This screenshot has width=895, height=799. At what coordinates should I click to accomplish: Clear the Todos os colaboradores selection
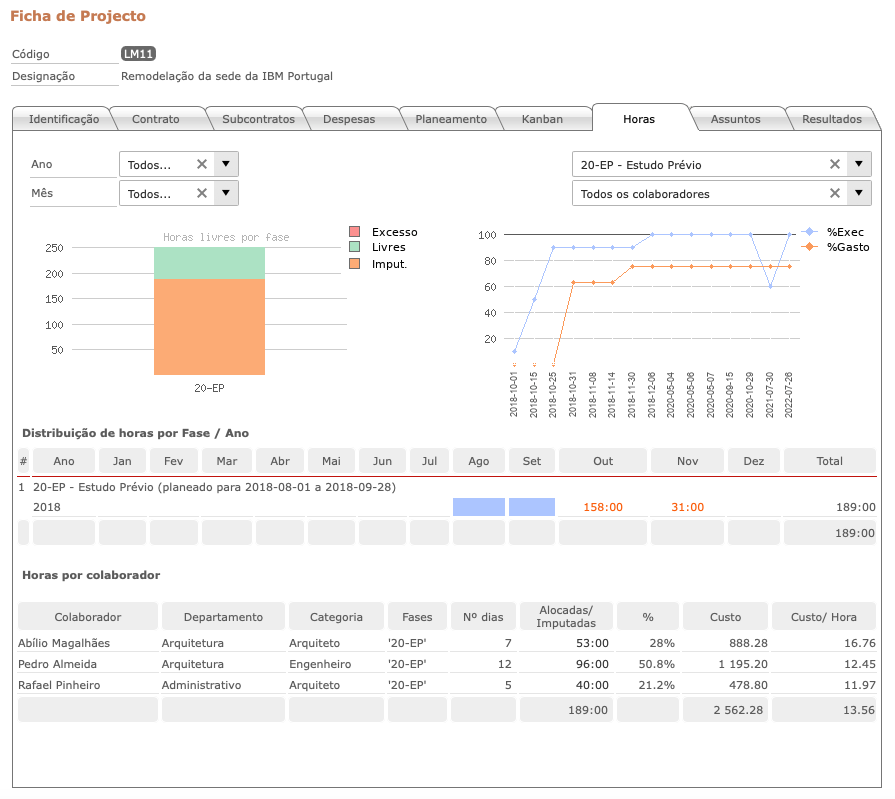(x=835, y=194)
